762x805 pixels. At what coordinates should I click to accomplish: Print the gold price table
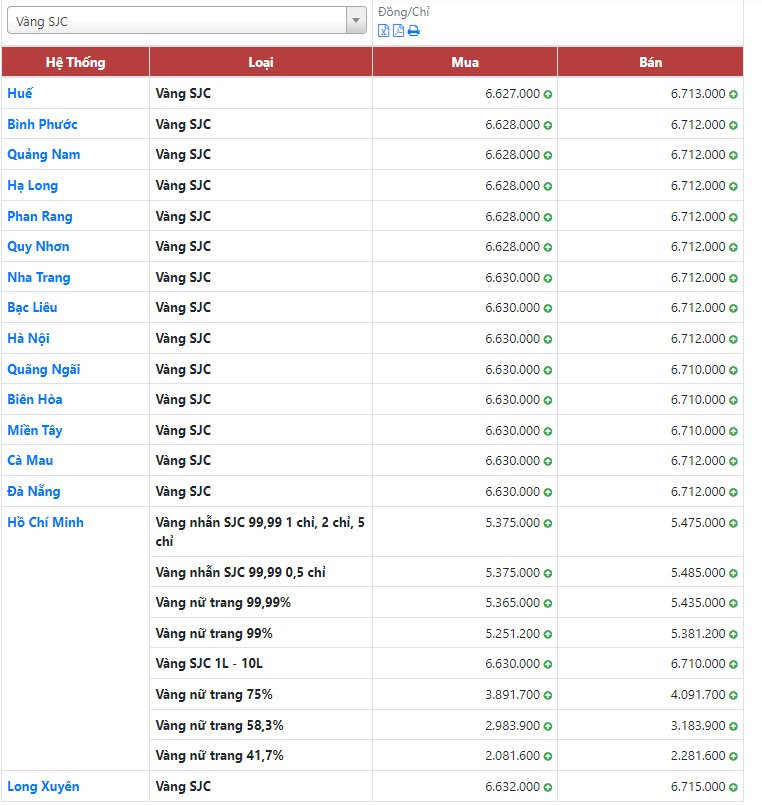[413, 31]
